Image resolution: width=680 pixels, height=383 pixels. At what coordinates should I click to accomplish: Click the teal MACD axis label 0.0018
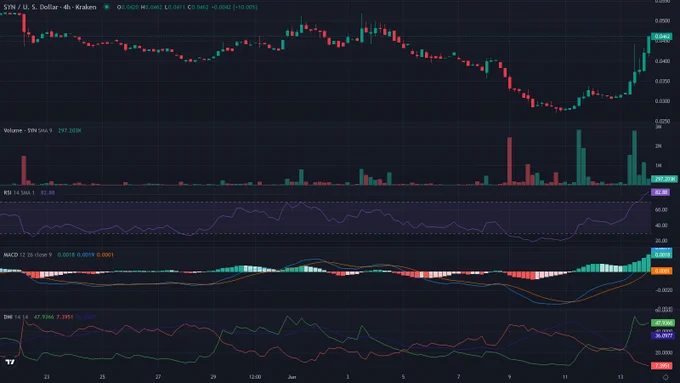(x=662, y=255)
